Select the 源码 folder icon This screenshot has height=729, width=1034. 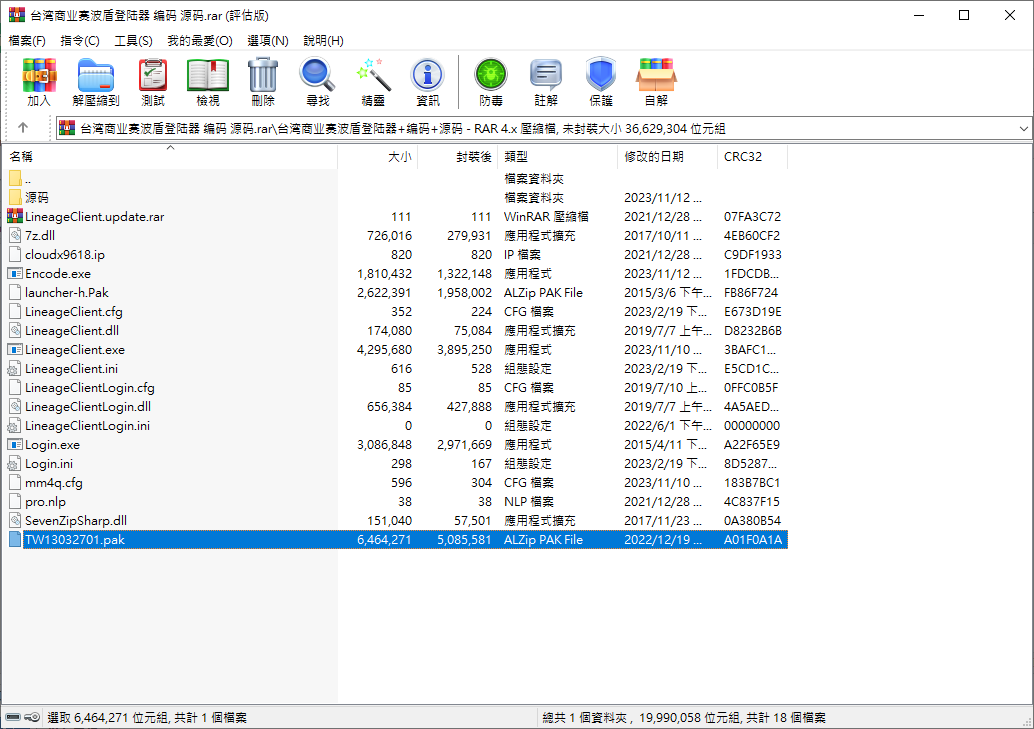(x=16, y=197)
